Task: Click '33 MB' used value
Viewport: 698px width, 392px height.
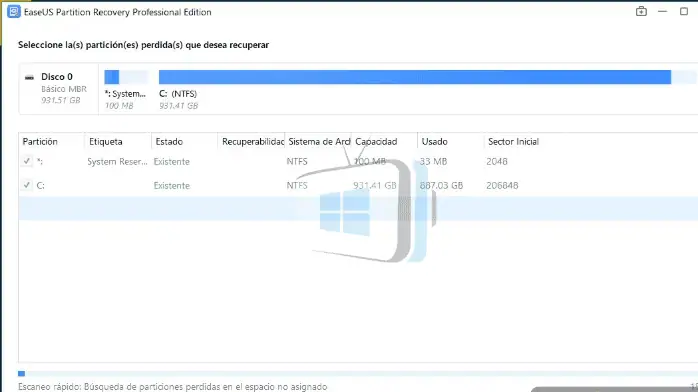Action: pyautogui.click(x=434, y=162)
